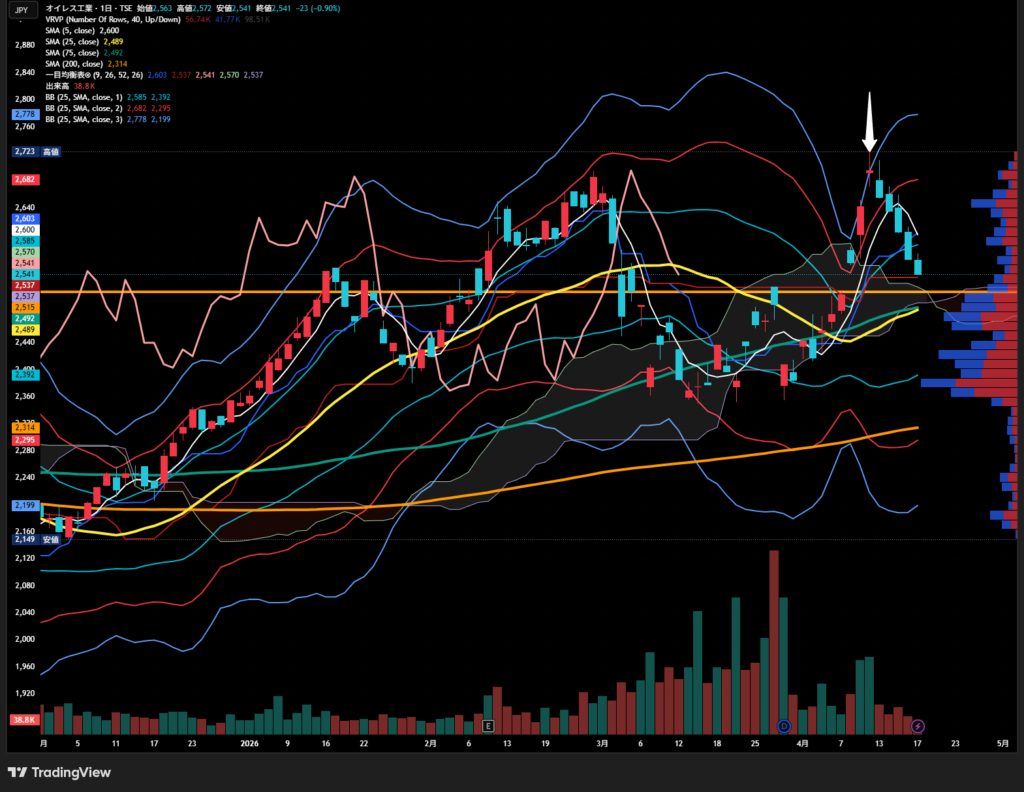1024x792 pixels.
Task: Select the 一目均衡表 indicator legend
Action: (x=95, y=74)
